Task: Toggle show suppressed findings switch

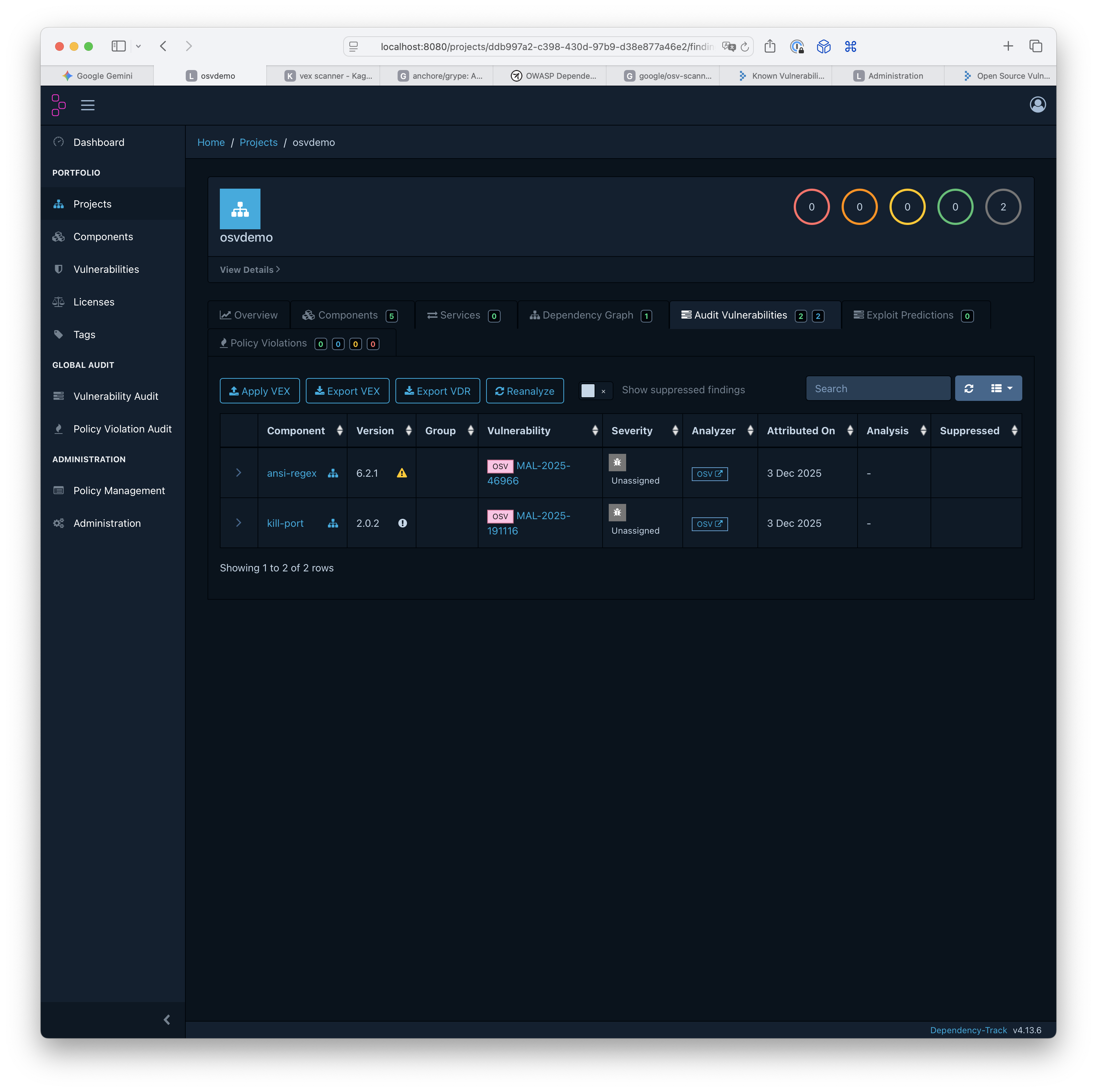Action: coord(595,391)
